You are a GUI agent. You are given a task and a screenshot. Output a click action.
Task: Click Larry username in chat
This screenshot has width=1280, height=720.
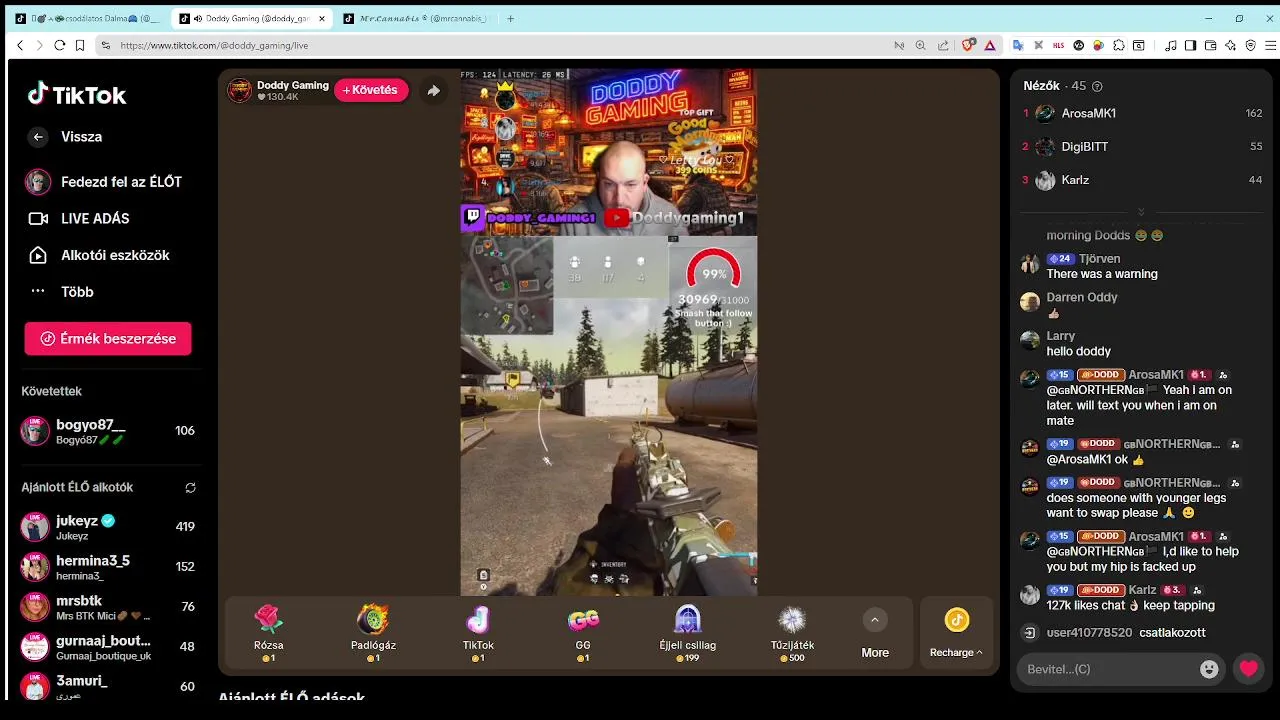[x=1061, y=336]
